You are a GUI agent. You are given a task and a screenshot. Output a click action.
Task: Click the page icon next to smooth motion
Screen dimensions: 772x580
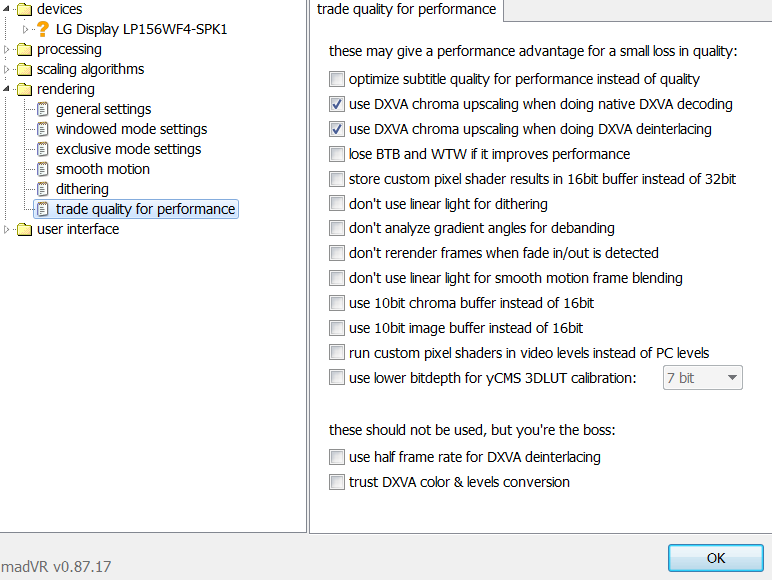point(43,169)
